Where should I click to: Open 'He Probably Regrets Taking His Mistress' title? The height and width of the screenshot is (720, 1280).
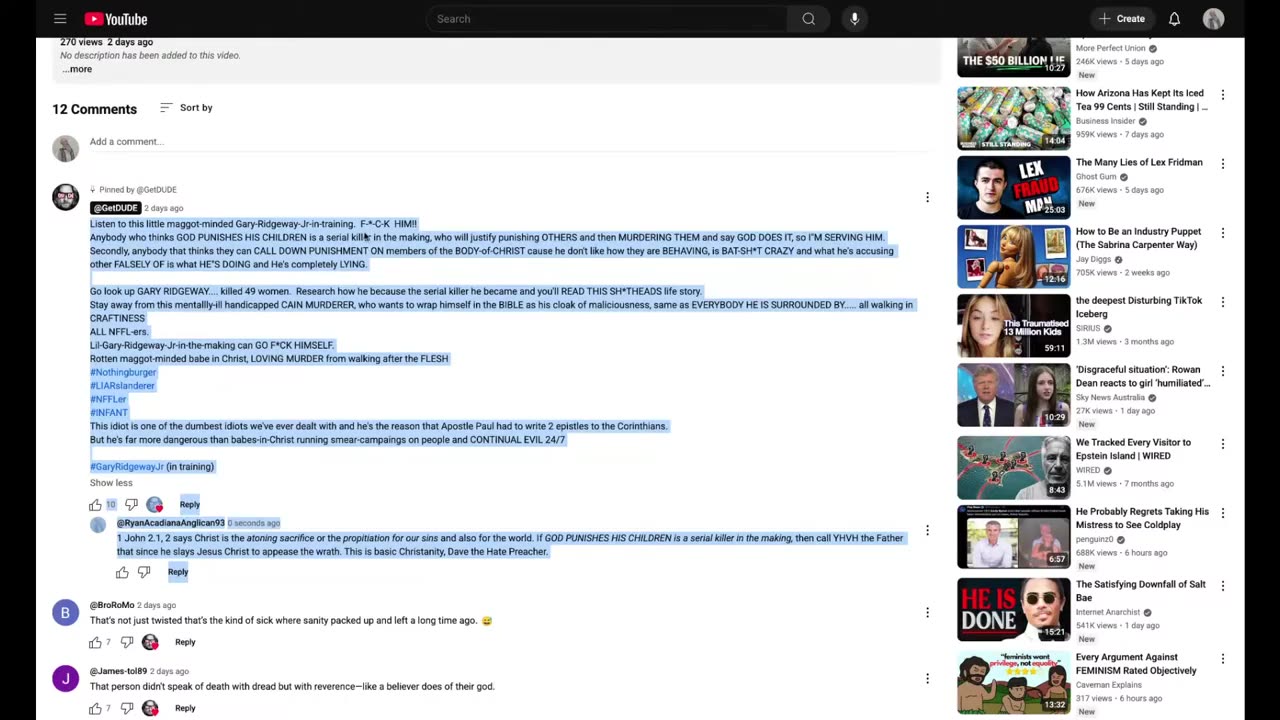[1142, 518]
